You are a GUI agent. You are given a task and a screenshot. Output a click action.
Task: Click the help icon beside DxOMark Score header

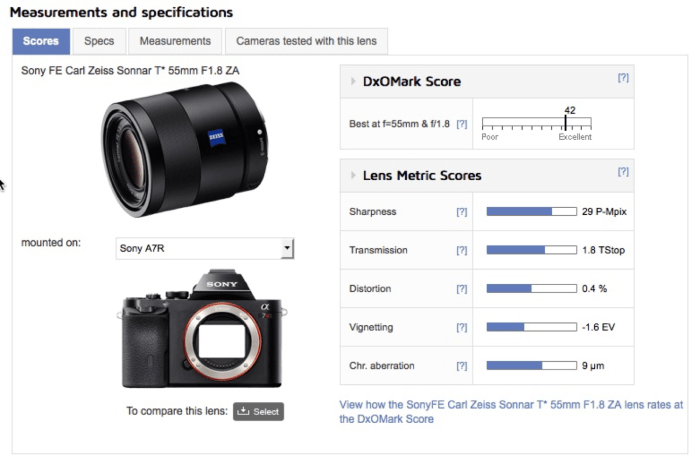(x=623, y=77)
